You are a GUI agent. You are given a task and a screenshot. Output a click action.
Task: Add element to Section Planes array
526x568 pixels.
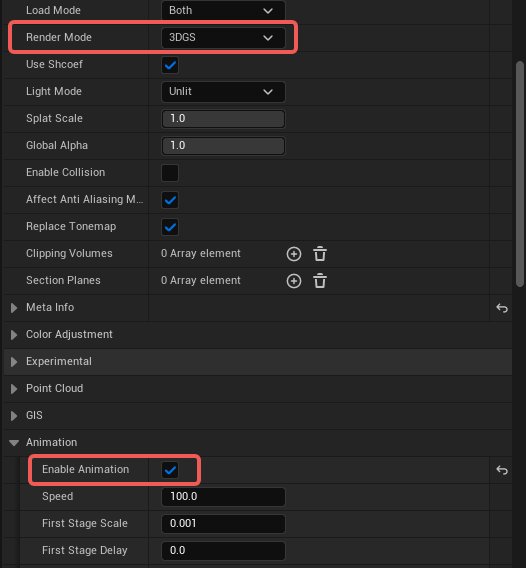(293, 281)
